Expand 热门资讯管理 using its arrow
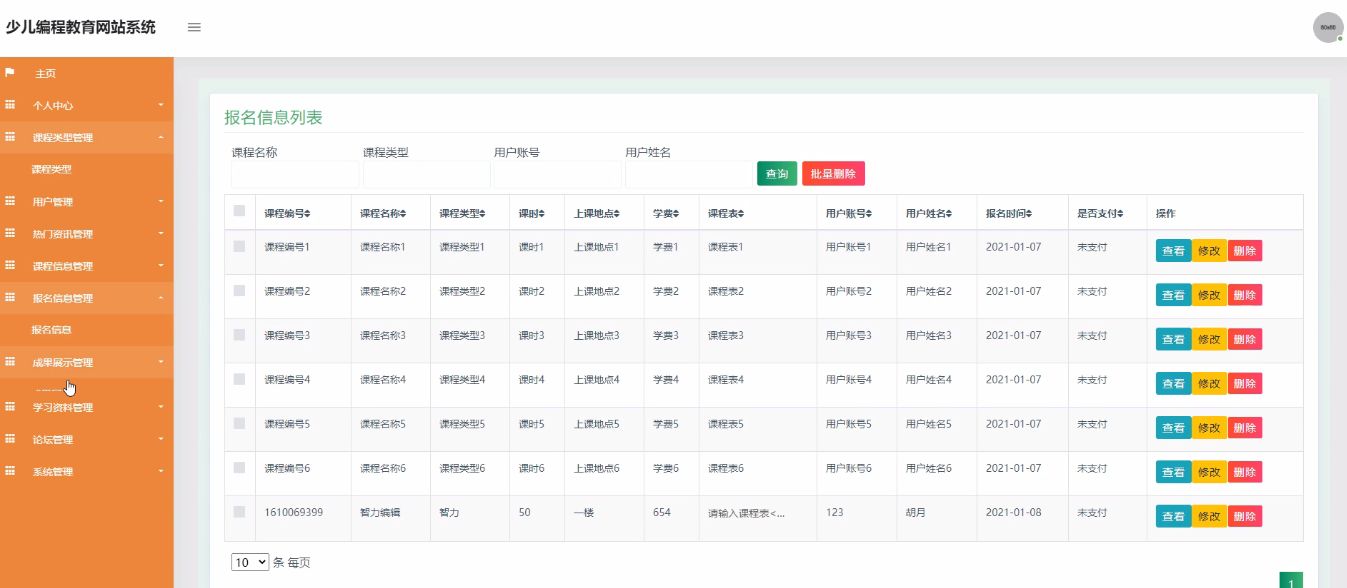The width and height of the screenshot is (1347, 588). [160, 234]
